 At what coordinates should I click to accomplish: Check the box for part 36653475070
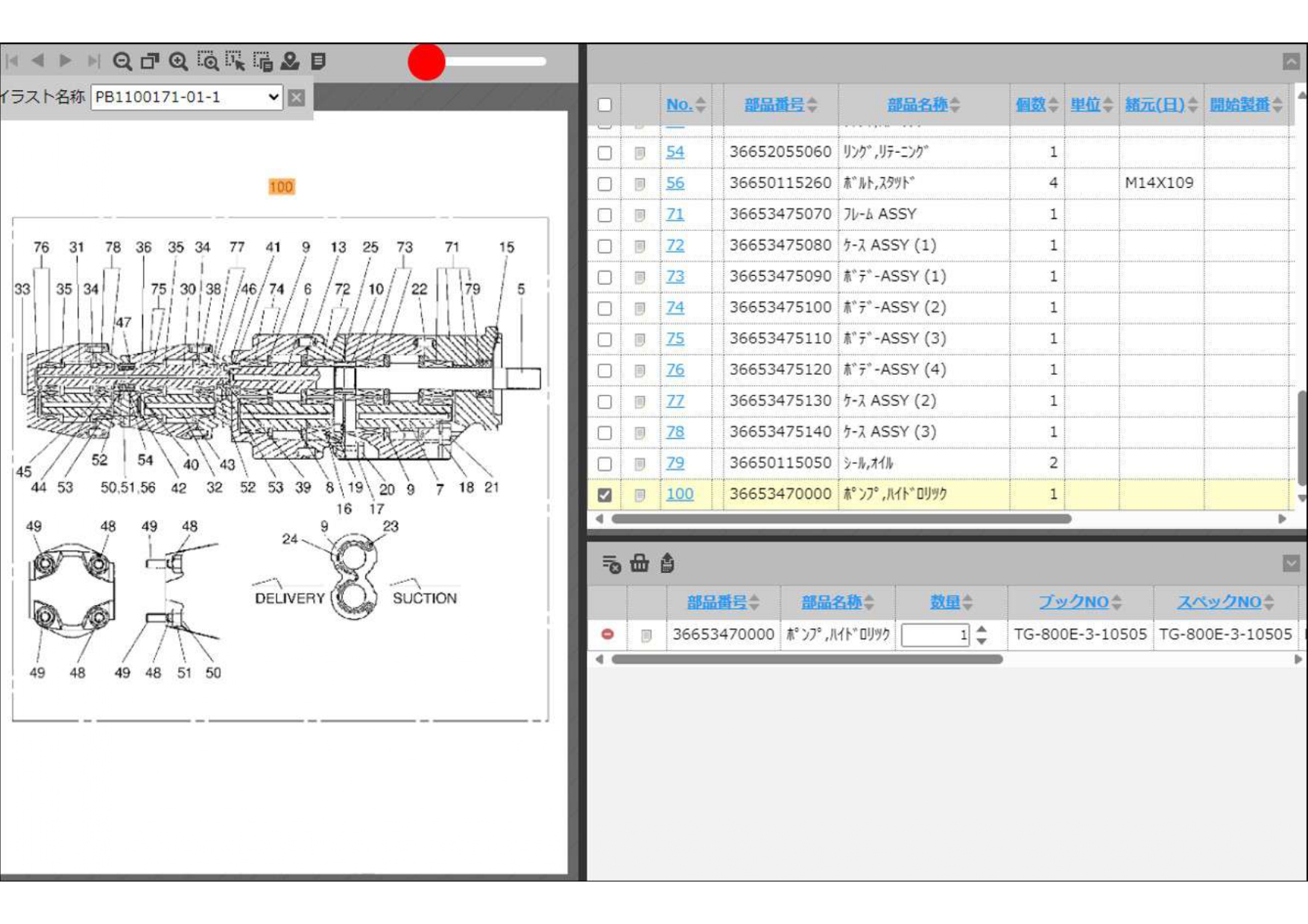click(604, 215)
